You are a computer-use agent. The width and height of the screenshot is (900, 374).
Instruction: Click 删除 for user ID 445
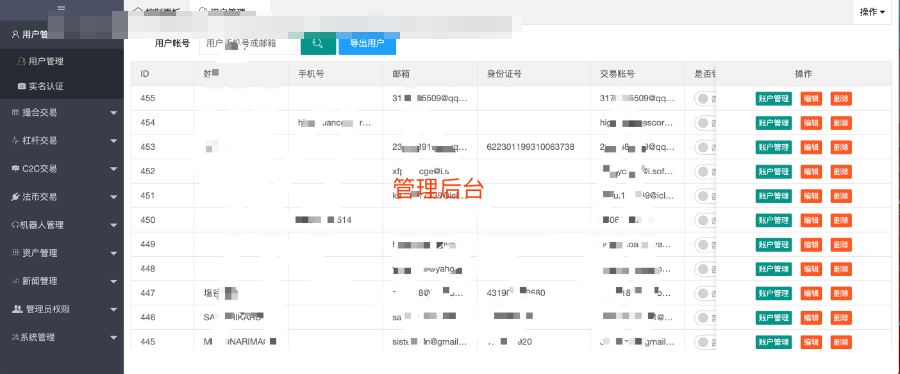[x=841, y=342]
